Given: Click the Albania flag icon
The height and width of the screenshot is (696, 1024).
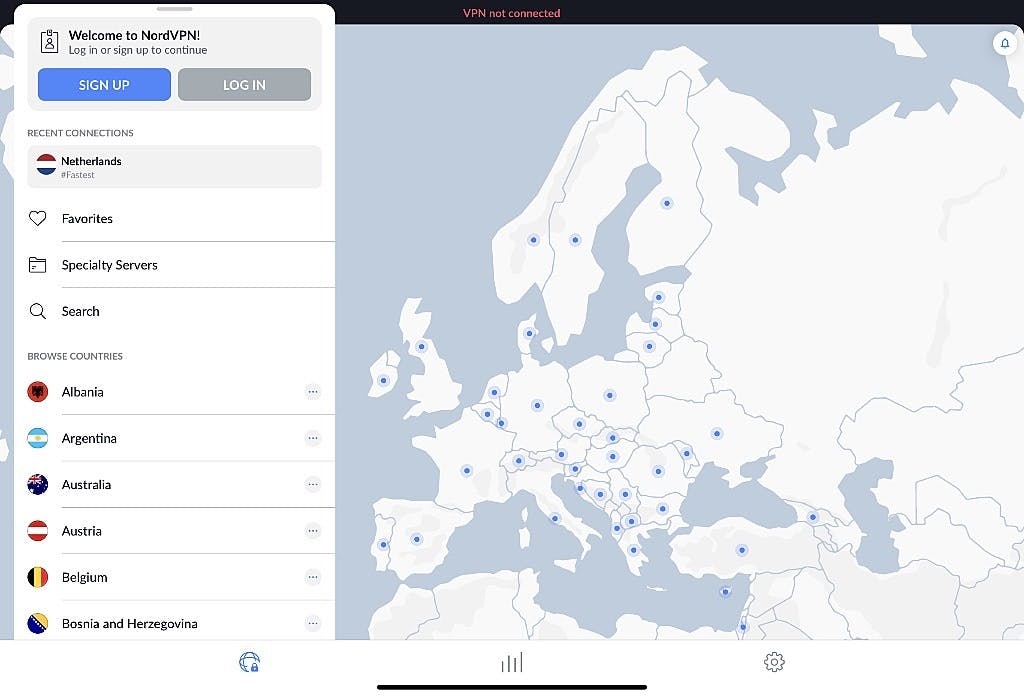Looking at the screenshot, I should pos(37,391).
